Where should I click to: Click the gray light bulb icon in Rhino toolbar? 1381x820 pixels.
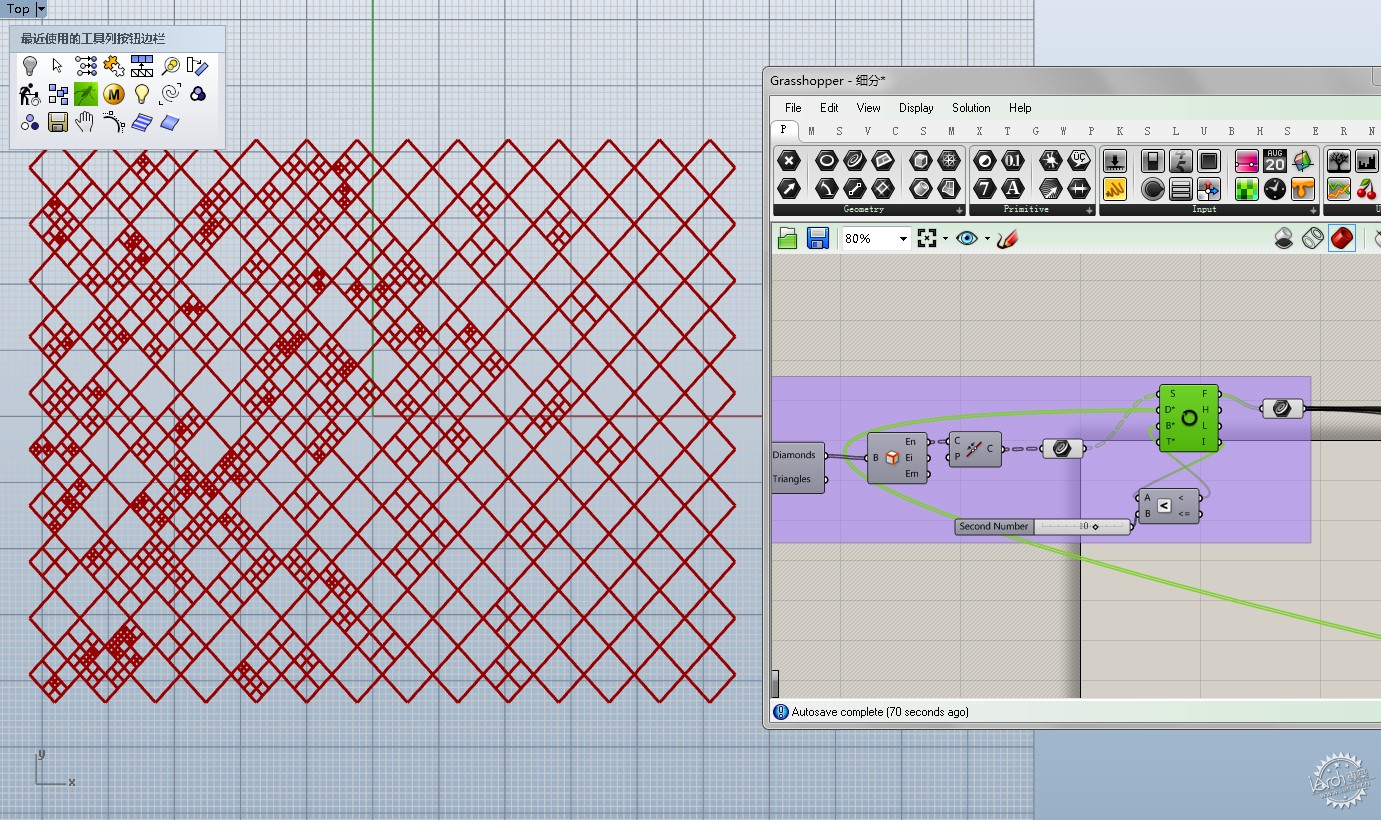pyautogui.click(x=30, y=66)
